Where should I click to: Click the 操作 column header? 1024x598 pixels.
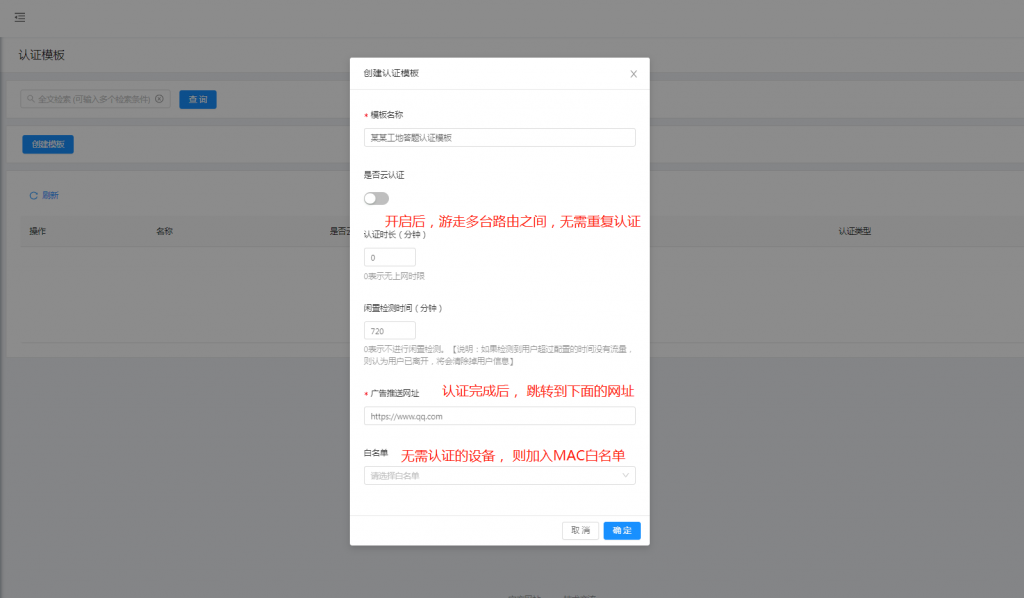coord(38,231)
